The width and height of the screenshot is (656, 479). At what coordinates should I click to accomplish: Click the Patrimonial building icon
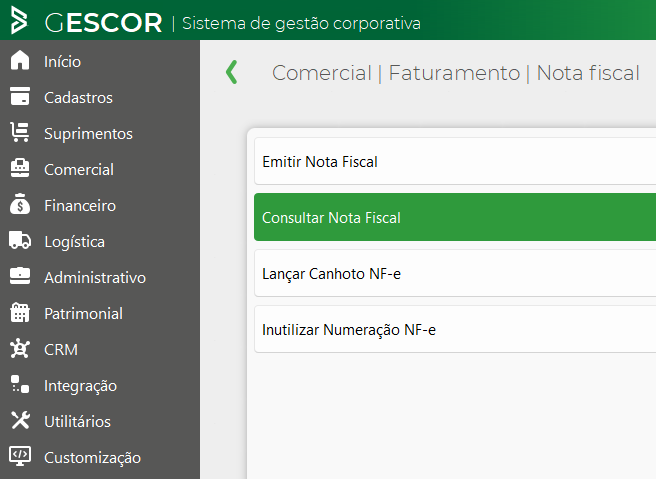[x=20, y=313]
